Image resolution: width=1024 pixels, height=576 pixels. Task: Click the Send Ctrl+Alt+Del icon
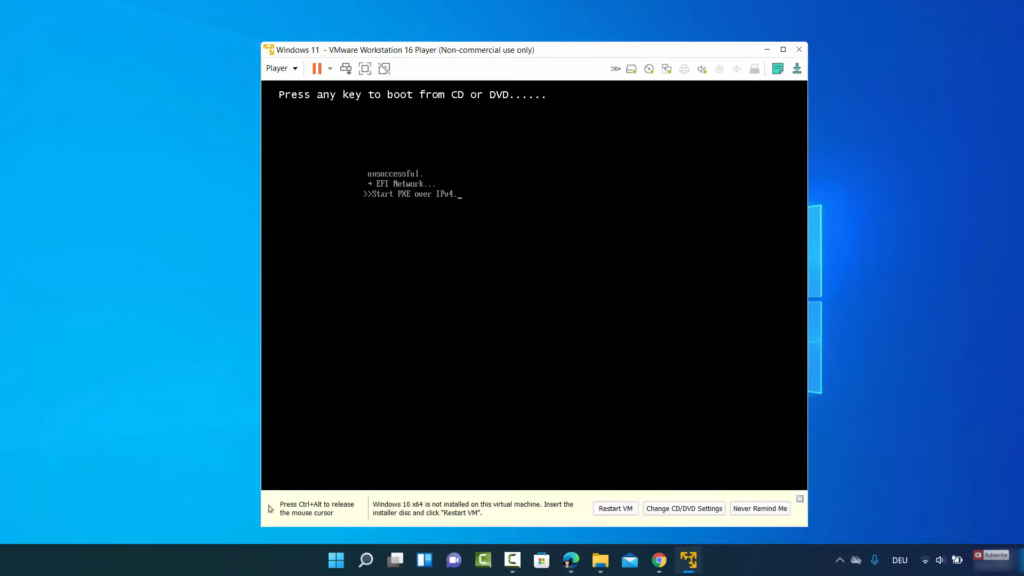click(346, 69)
